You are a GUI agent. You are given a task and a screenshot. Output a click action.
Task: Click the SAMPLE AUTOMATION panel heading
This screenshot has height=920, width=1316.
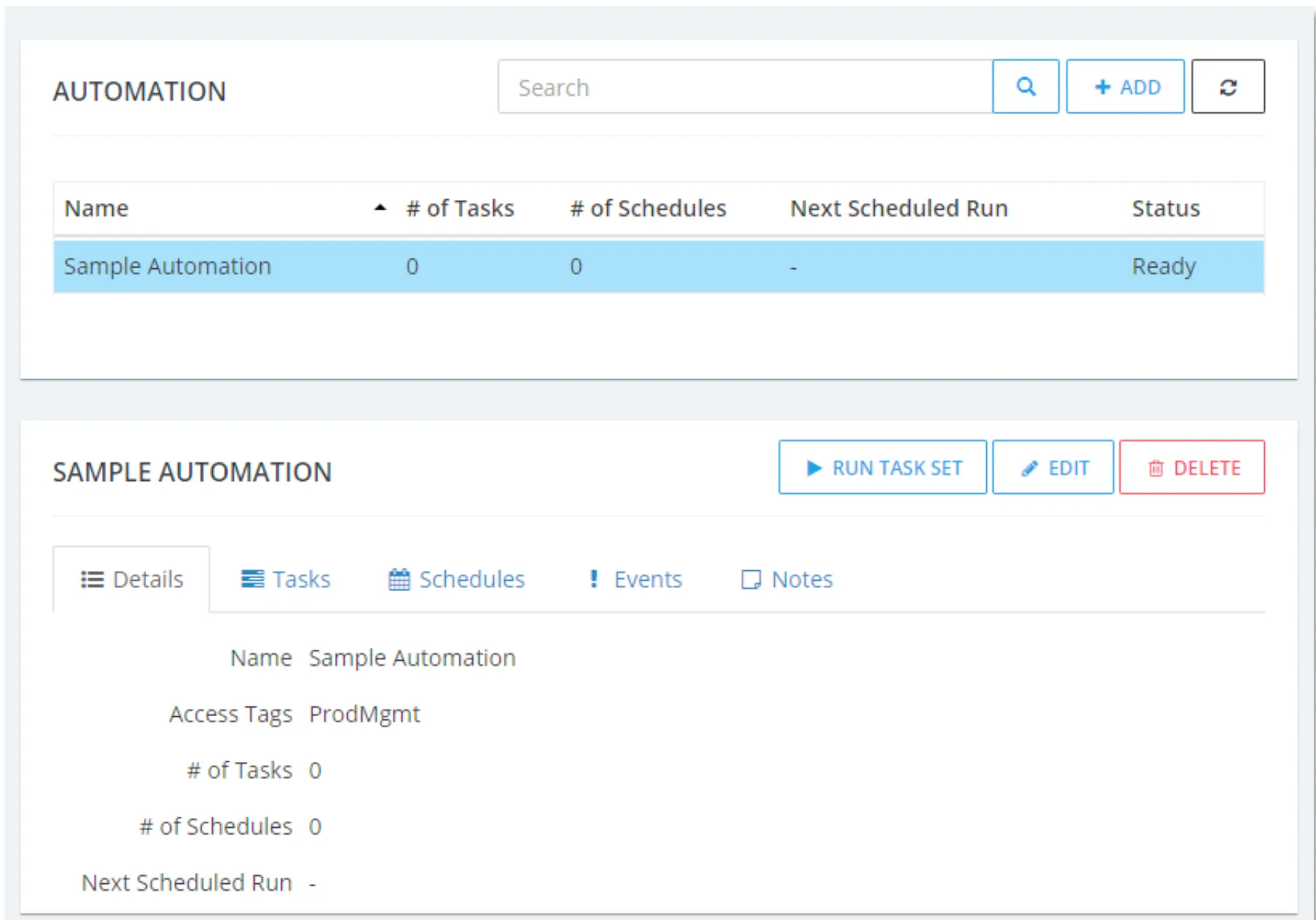click(192, 472)
